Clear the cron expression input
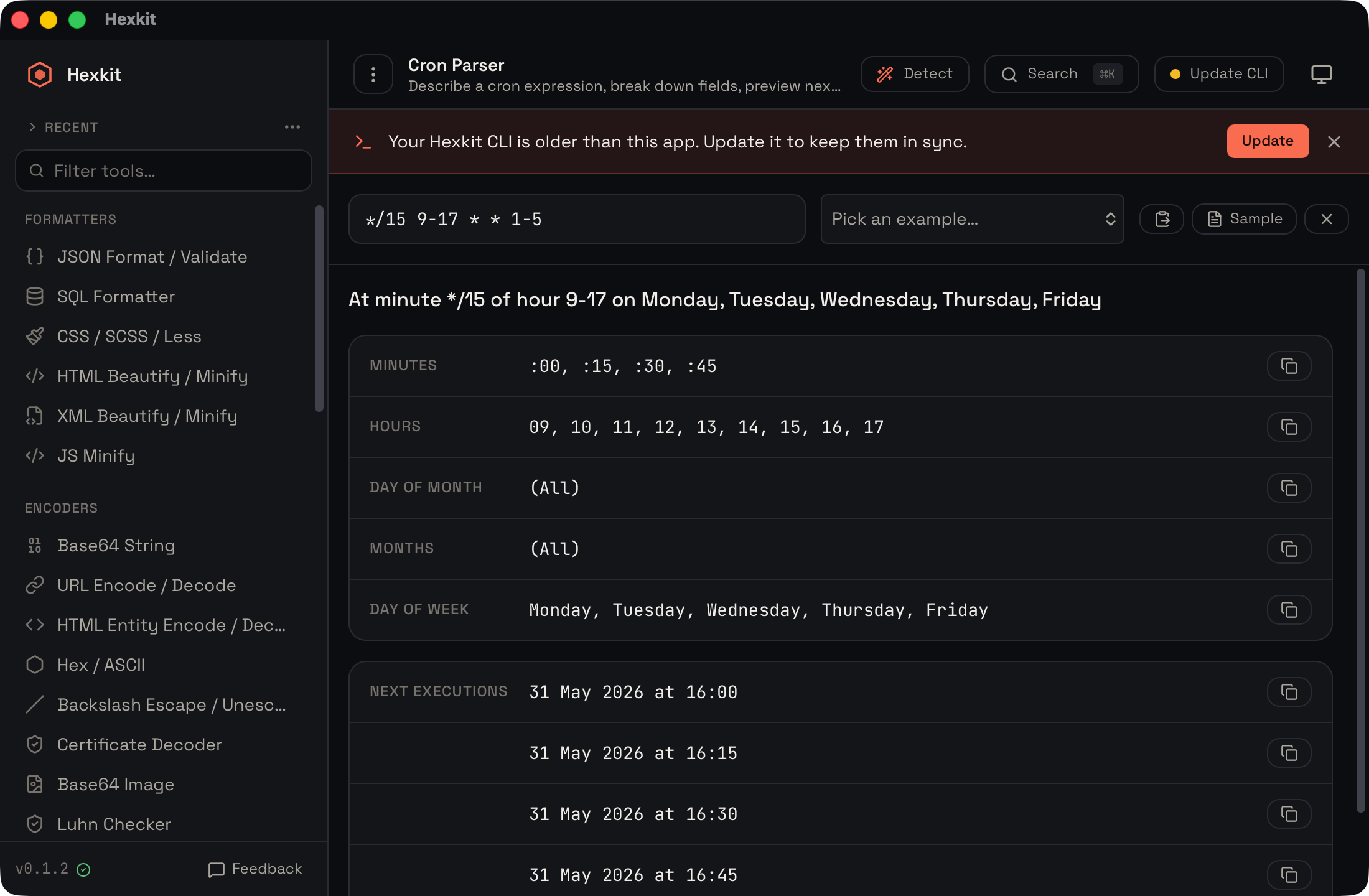The height and width of the screenshot is (896, 1369). [x=1327, y=219]
